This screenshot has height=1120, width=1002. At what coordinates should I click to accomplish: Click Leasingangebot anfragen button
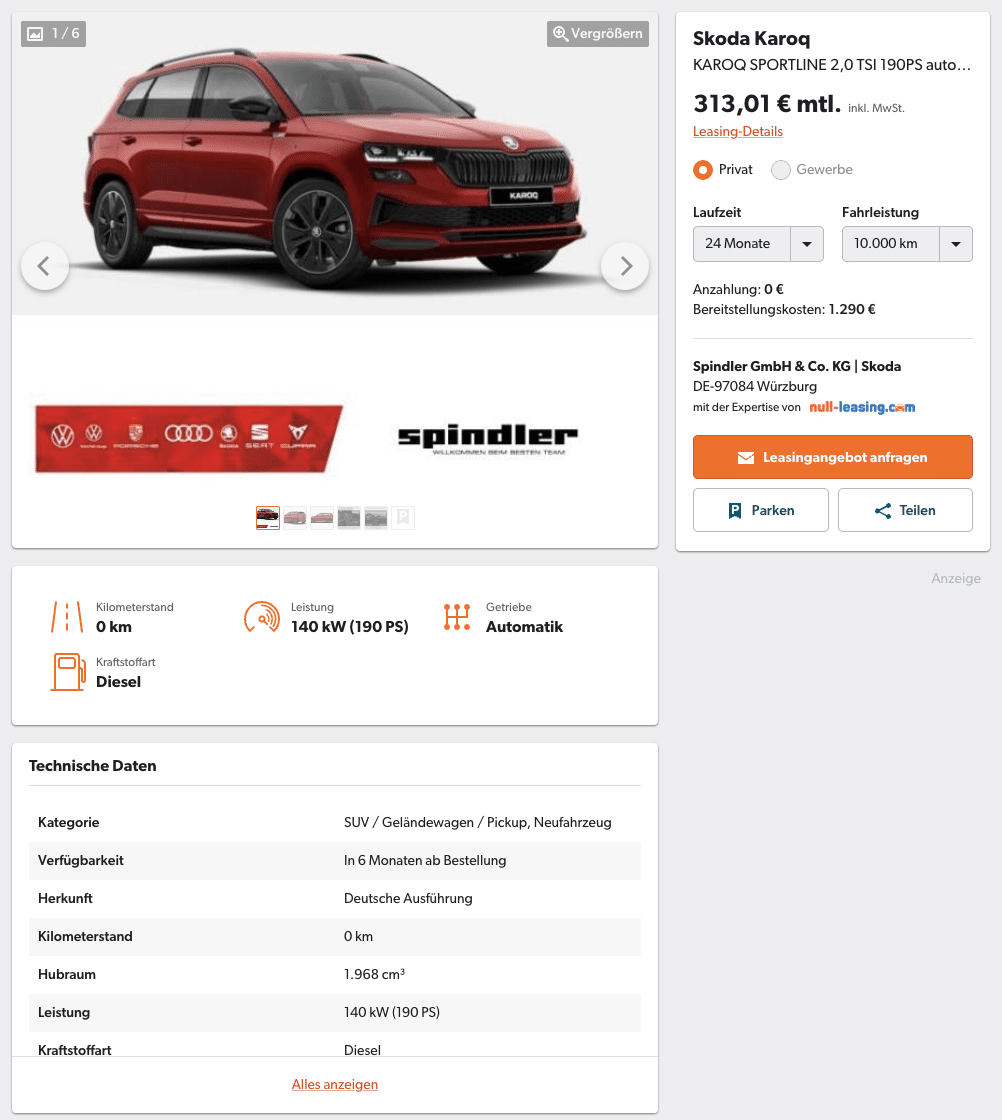pos(833,457)
